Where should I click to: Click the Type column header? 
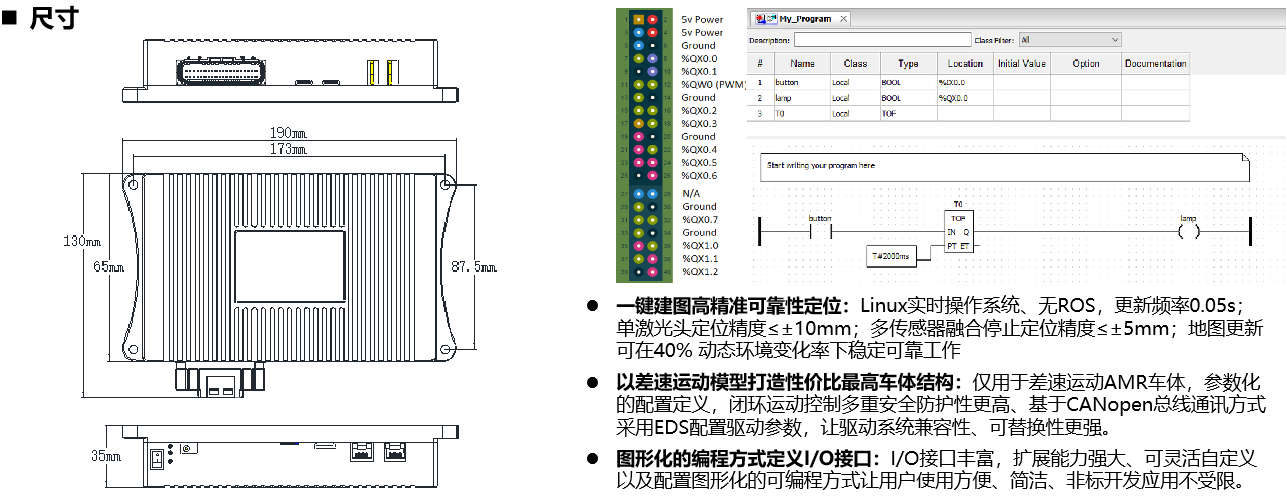907,63
